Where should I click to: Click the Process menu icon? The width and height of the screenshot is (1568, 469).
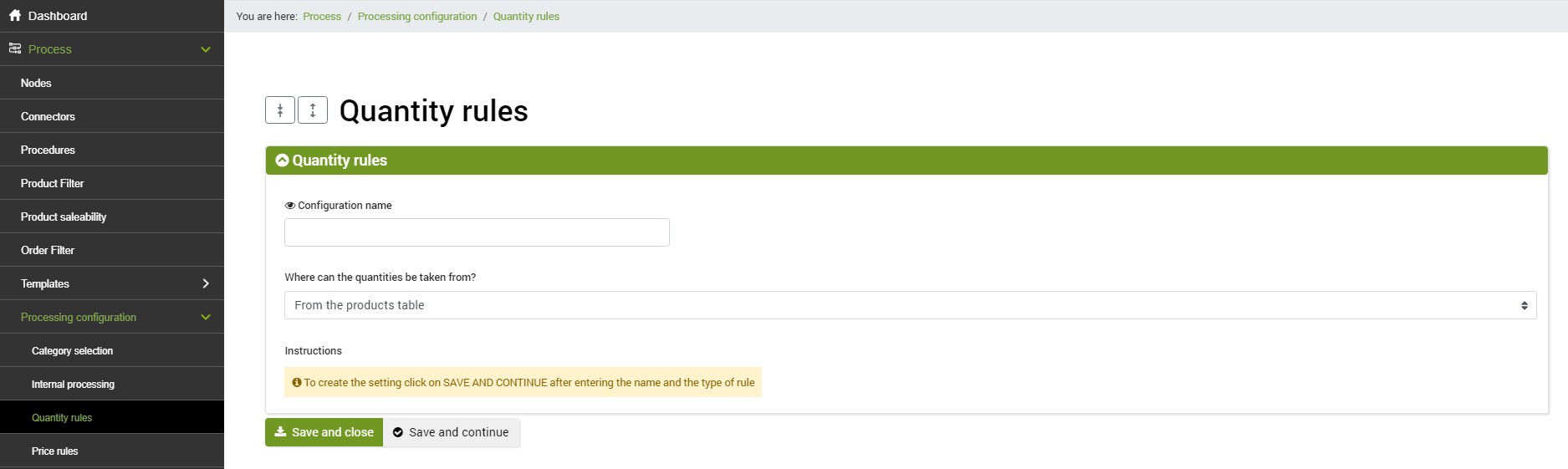(15, 48)
